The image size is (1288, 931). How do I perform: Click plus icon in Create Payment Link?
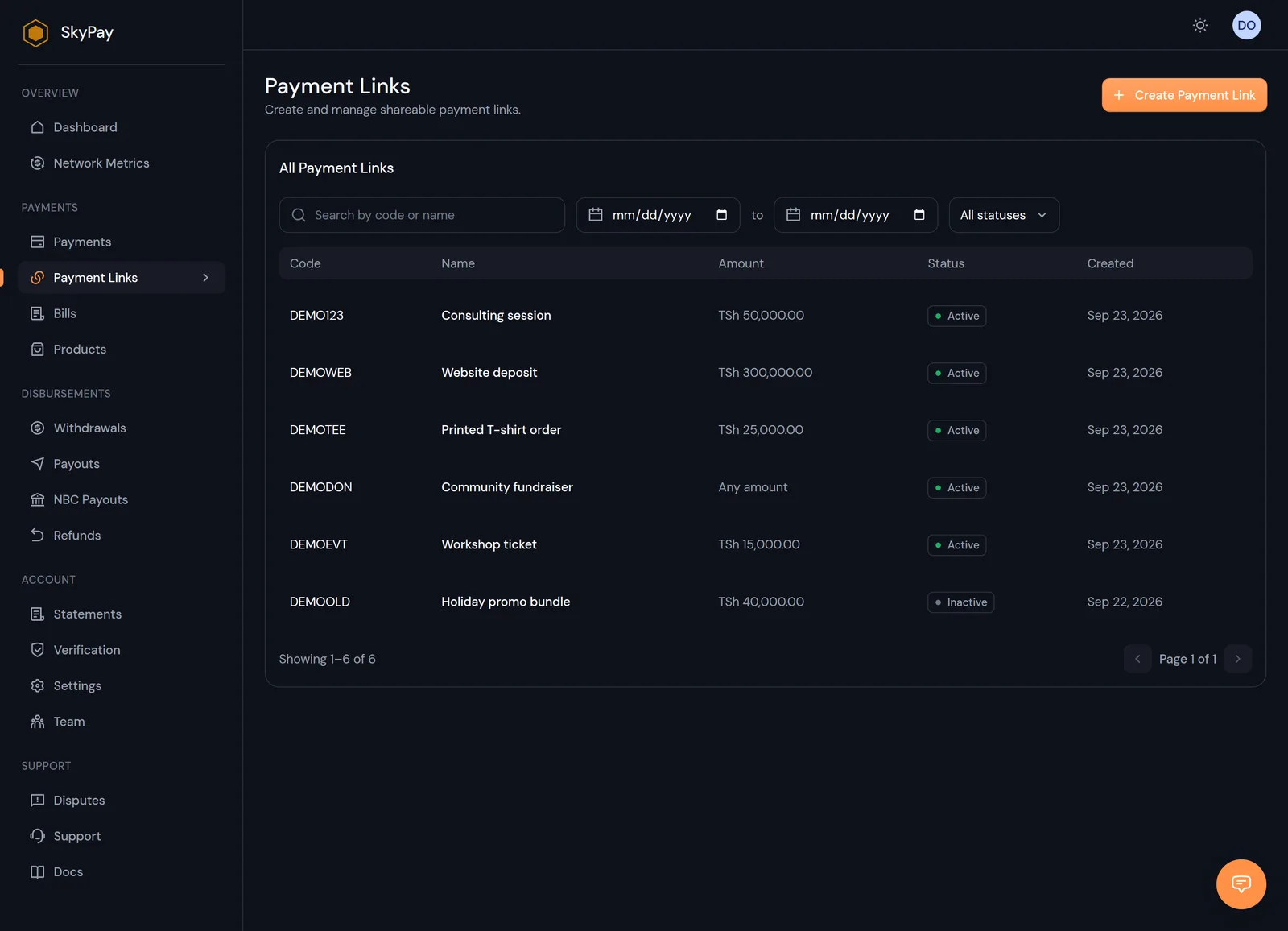(1118, 95)
